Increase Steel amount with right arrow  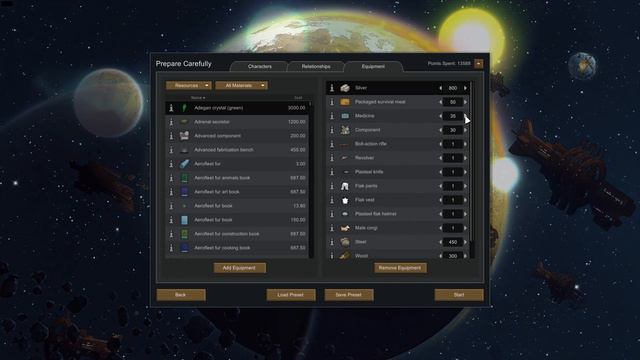pyautogui.click(x=465, y=242)
